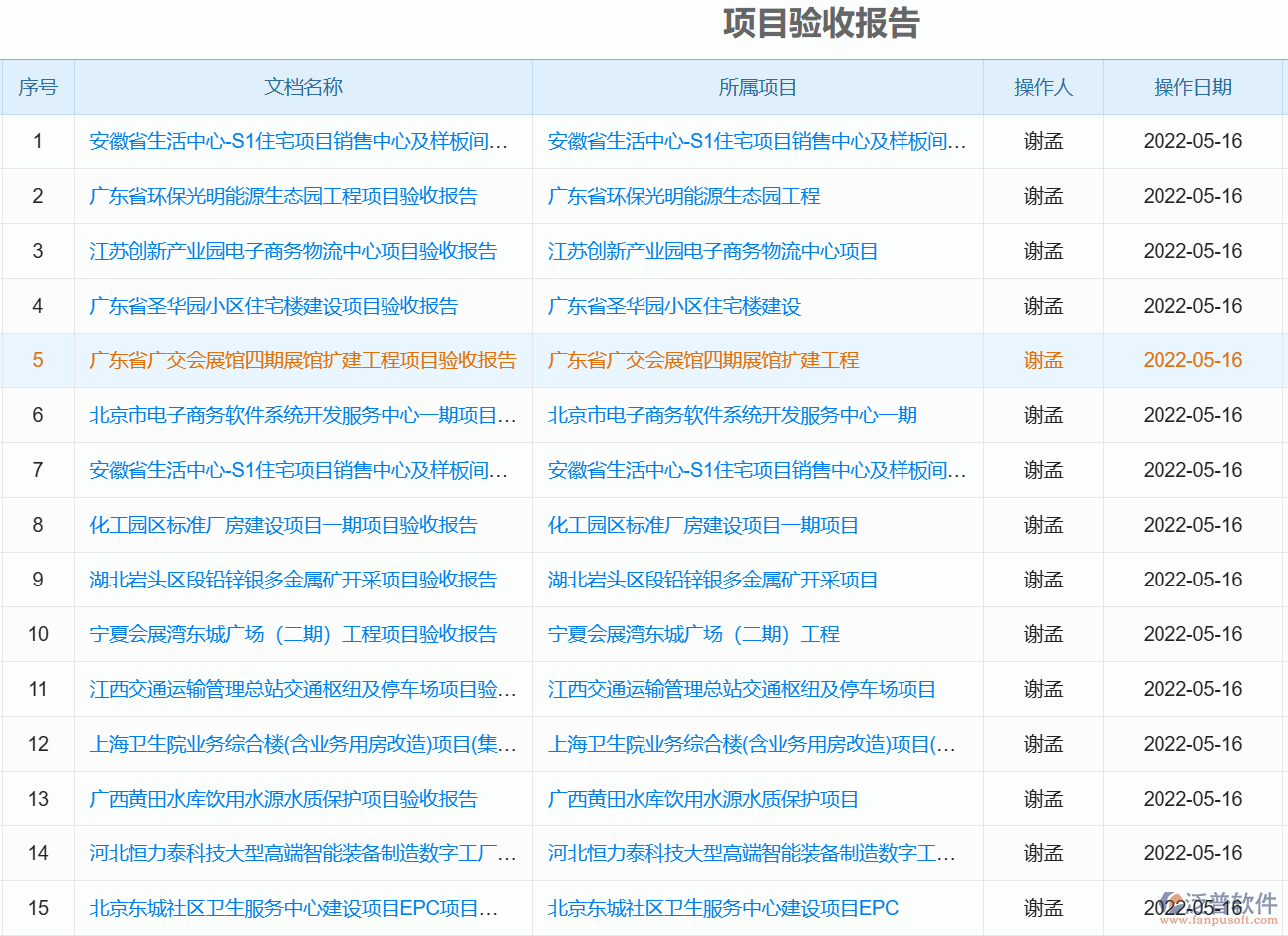Open 化工园区标准厂房建设项目一期项目验收报告 document
The image size is (1288, 936).
pyautogui.click(x=283, y=525)
